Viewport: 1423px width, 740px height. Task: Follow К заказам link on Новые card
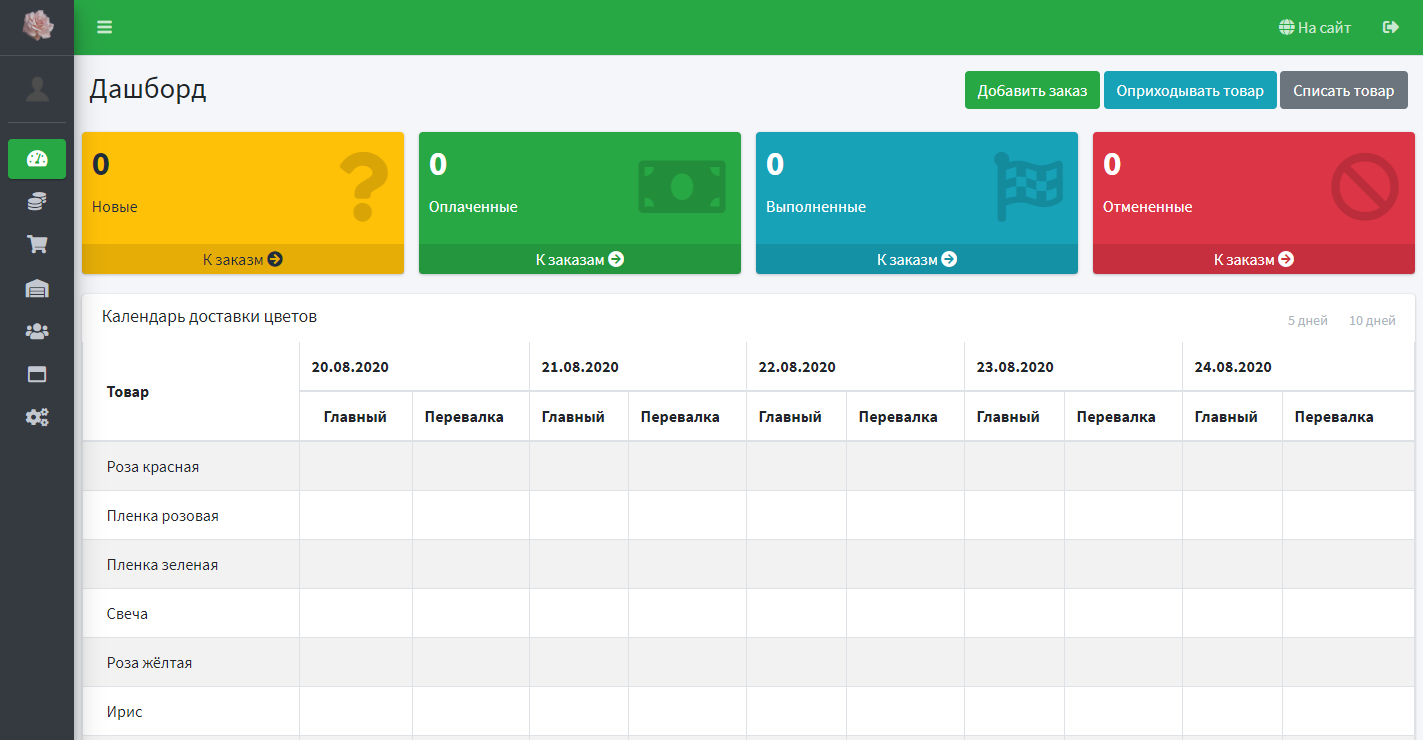[243, 259]
